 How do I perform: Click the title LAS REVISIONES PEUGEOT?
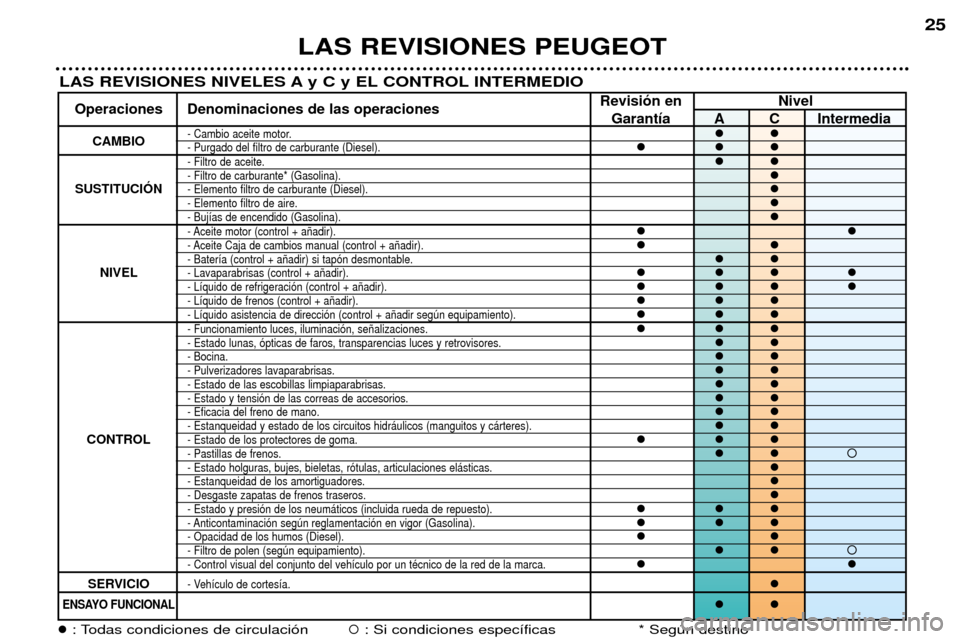click(x=482, y=47)
